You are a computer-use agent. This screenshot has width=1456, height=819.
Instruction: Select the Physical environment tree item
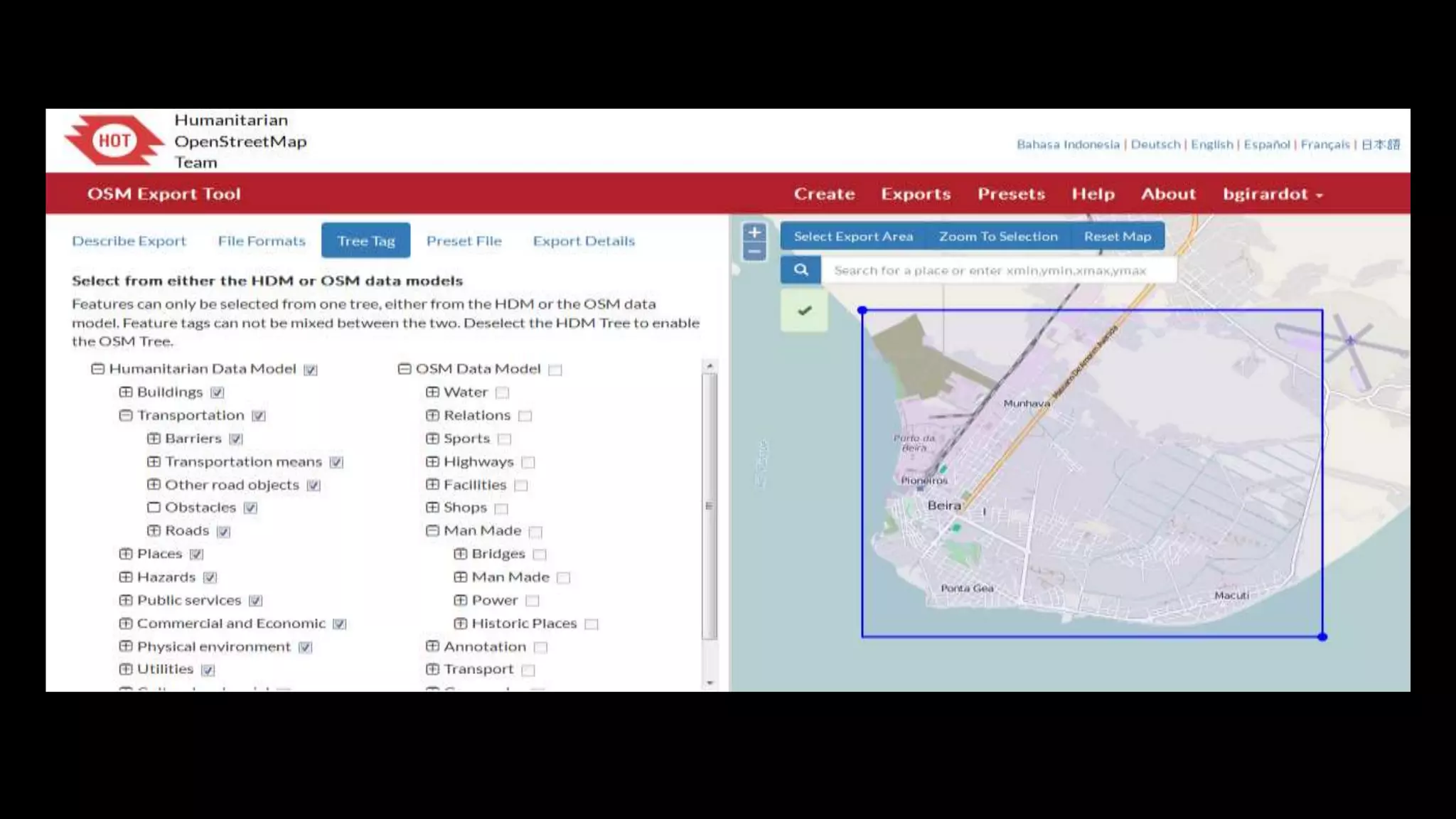(214, 647)
